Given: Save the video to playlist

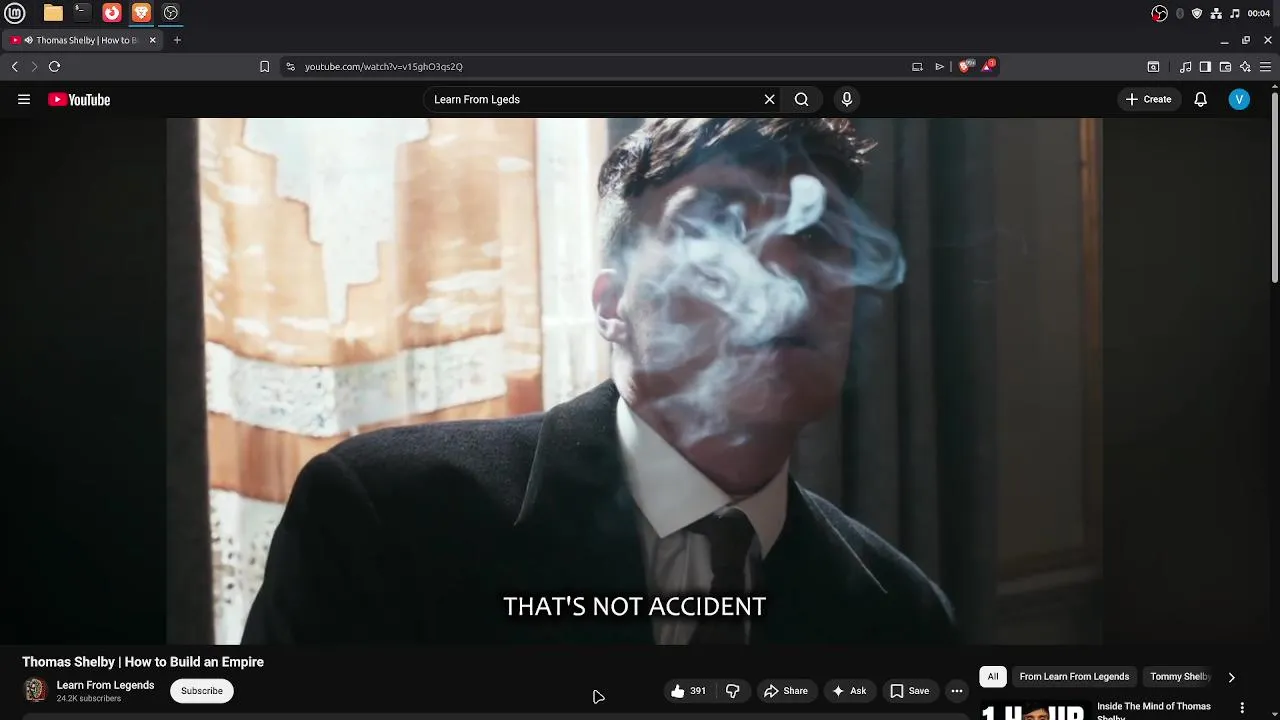Looking at the screenshot, I should pos(910,691).
